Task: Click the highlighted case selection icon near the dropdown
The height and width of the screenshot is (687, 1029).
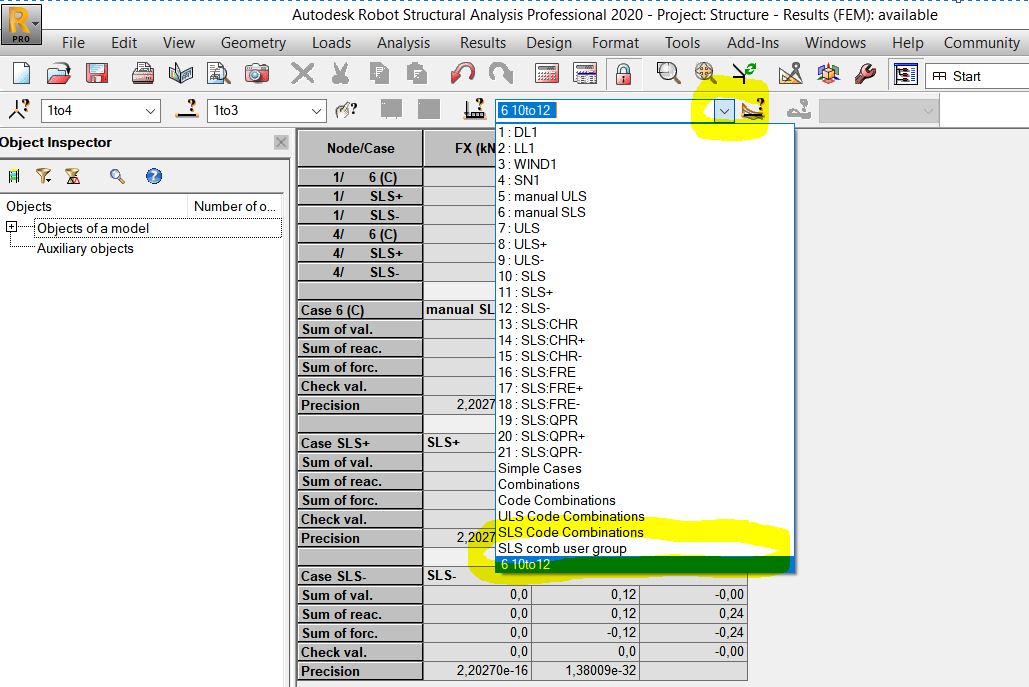Action: click(x=755, y=110)
